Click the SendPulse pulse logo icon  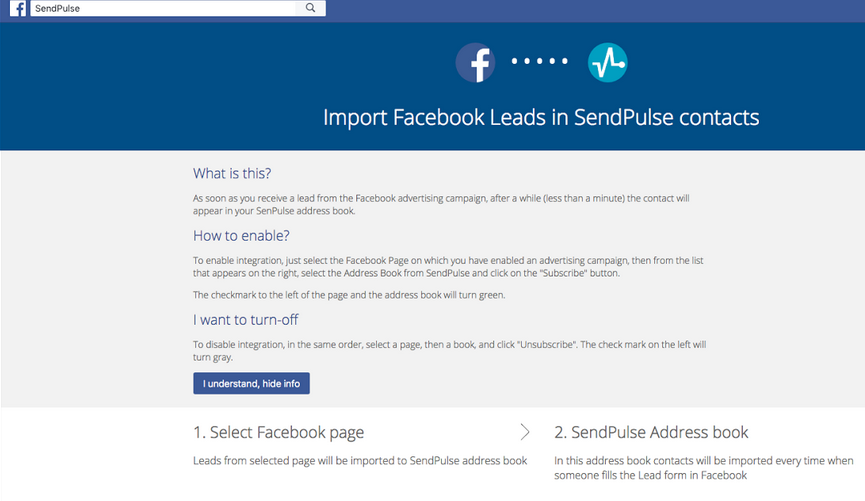pos(607,63)
